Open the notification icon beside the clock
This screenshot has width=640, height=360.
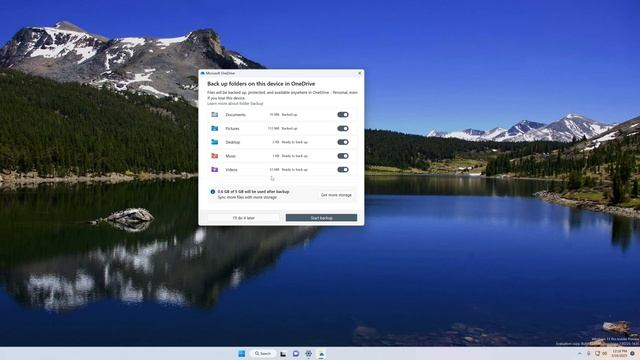[632, 353]
